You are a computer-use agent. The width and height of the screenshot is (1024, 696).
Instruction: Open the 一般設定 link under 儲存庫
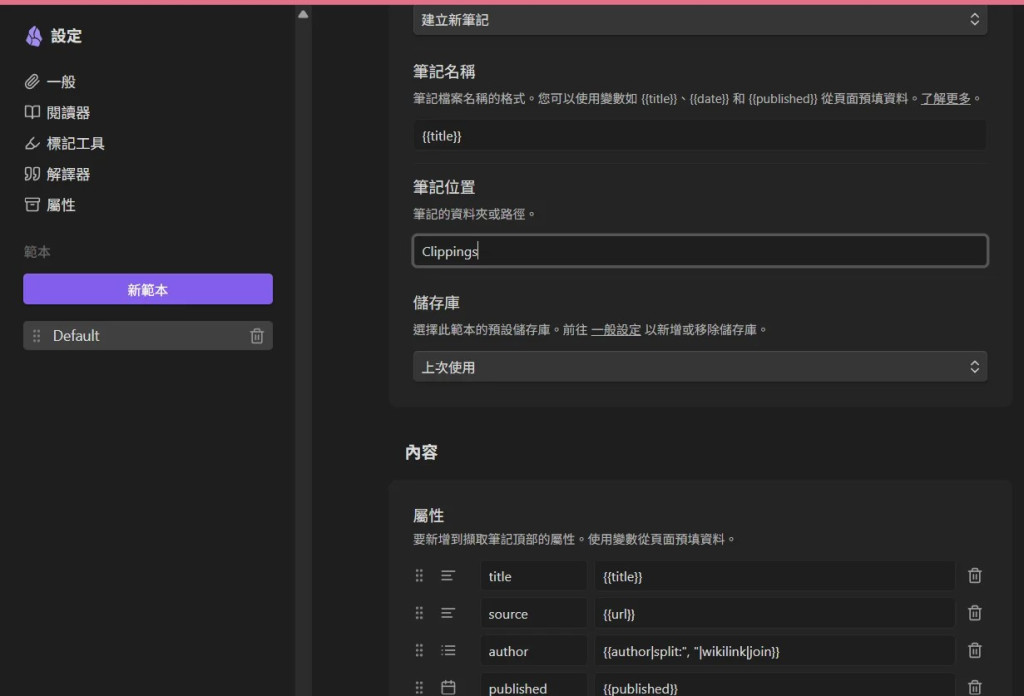(x=616, y=330)
